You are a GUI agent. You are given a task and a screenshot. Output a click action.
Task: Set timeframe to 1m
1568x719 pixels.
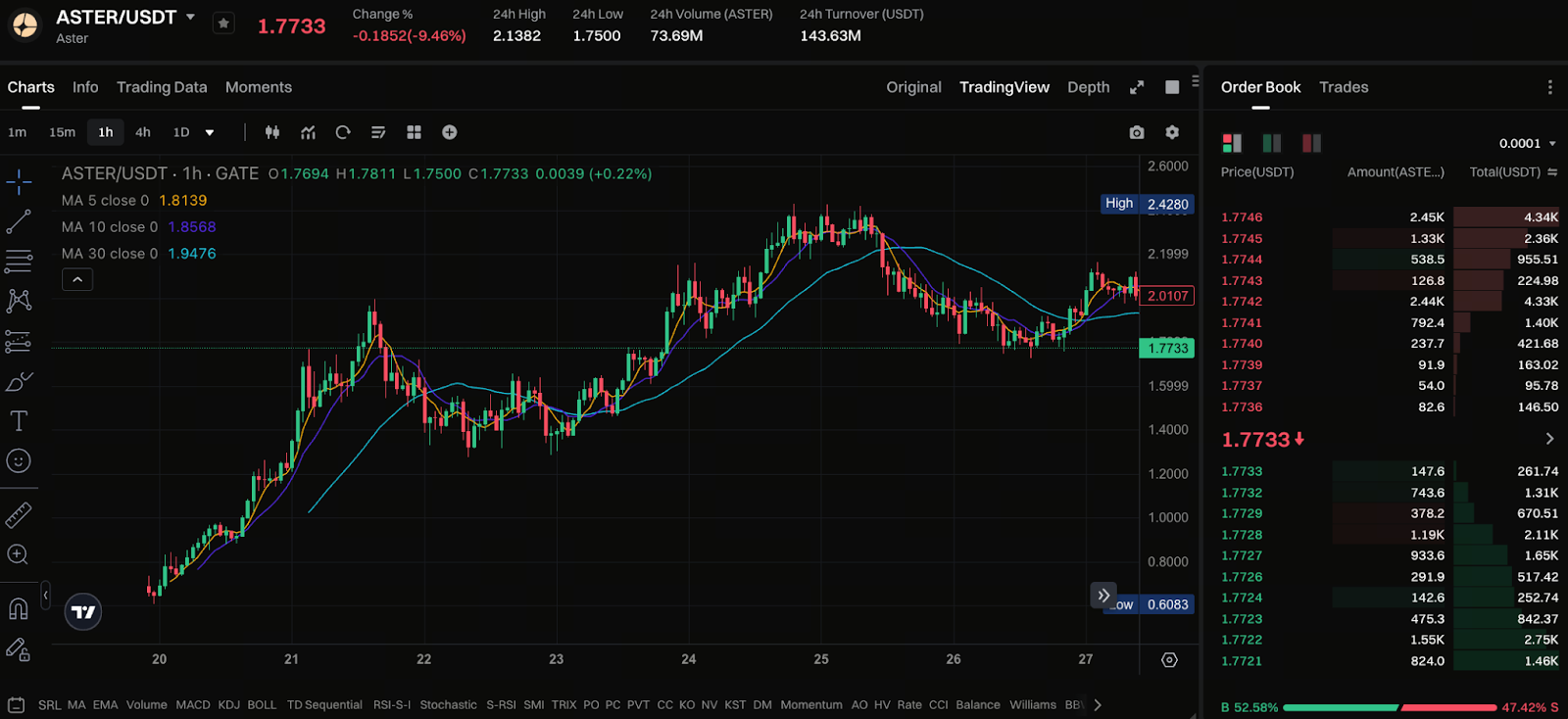[18, 132]
